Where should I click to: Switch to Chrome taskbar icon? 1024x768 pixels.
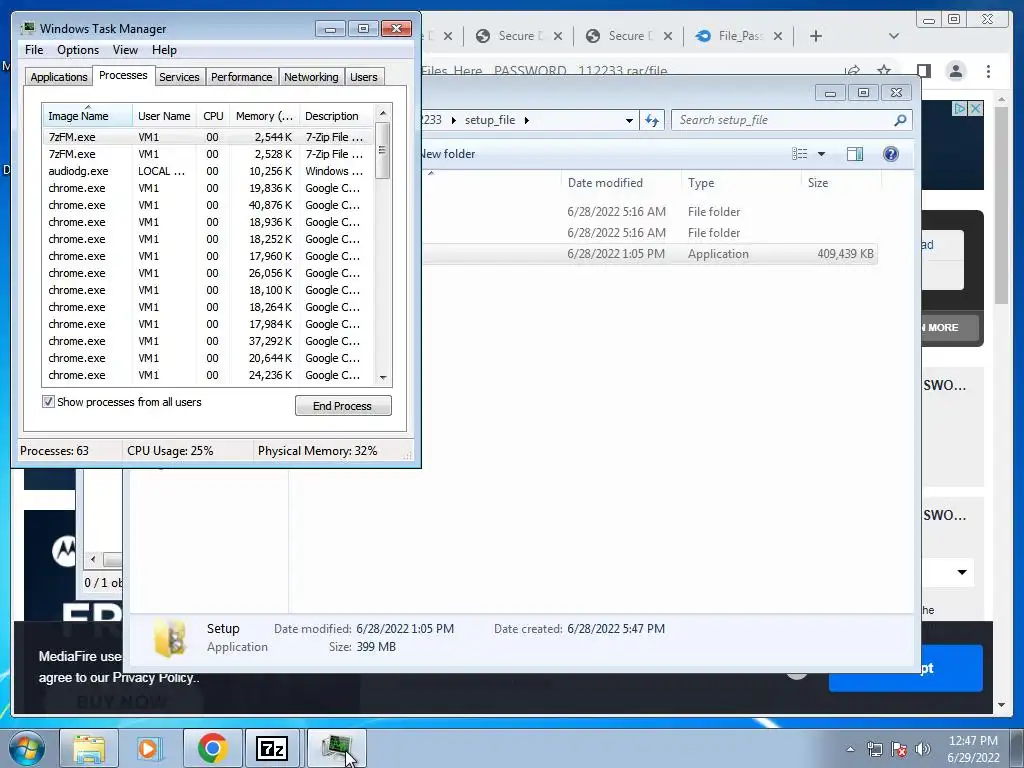[x=212, y=748]
